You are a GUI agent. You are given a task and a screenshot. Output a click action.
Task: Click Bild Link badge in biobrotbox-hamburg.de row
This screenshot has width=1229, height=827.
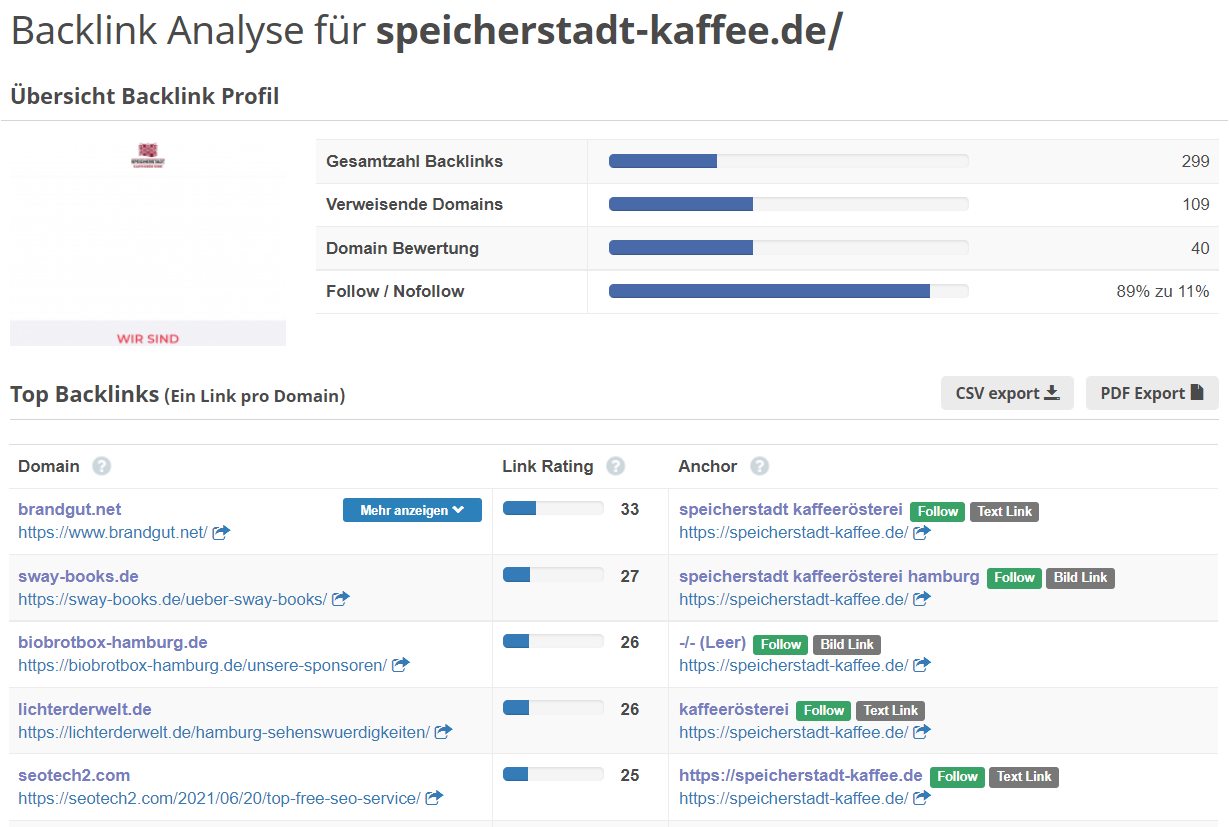847,644
